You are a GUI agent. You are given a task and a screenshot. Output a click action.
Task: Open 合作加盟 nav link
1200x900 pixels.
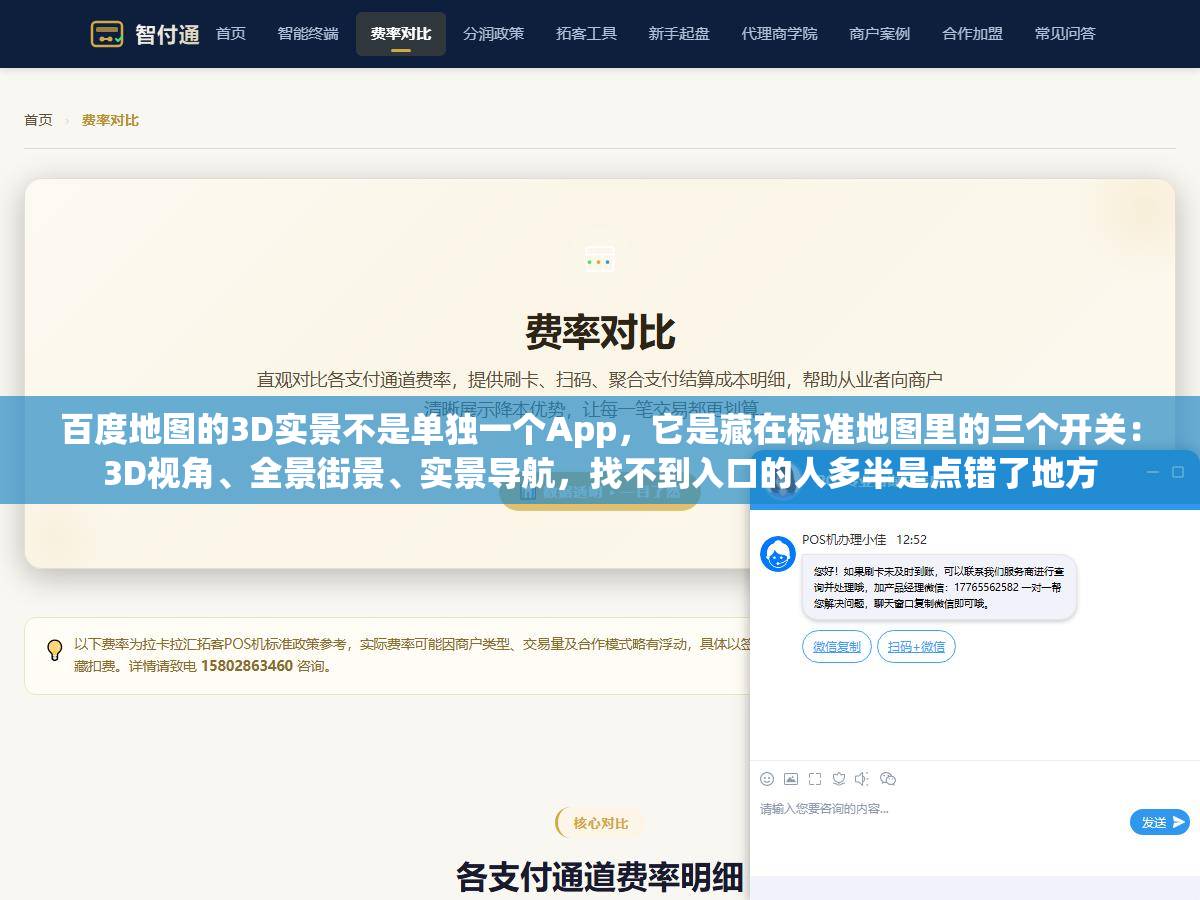tap(972, 34)
